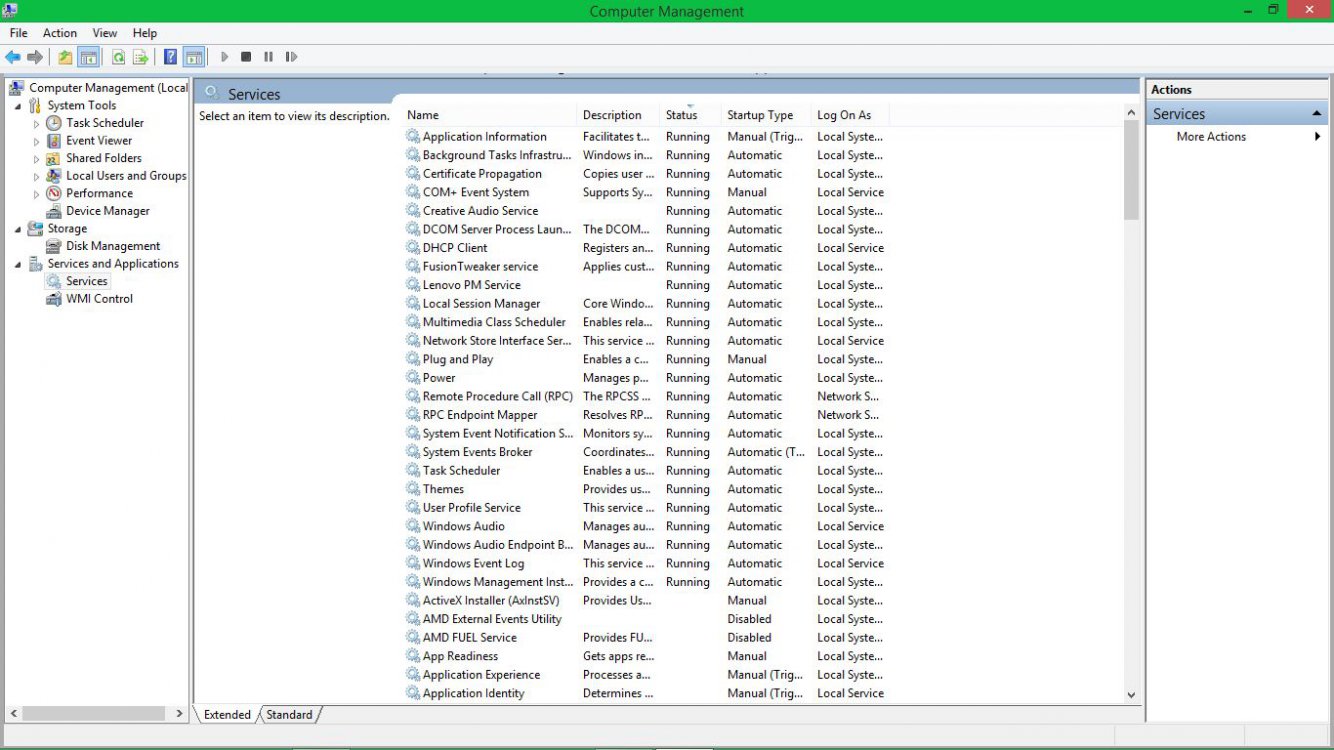
Task: Click gear icon beside Windows Audio service
Action: tap(412, 526)
